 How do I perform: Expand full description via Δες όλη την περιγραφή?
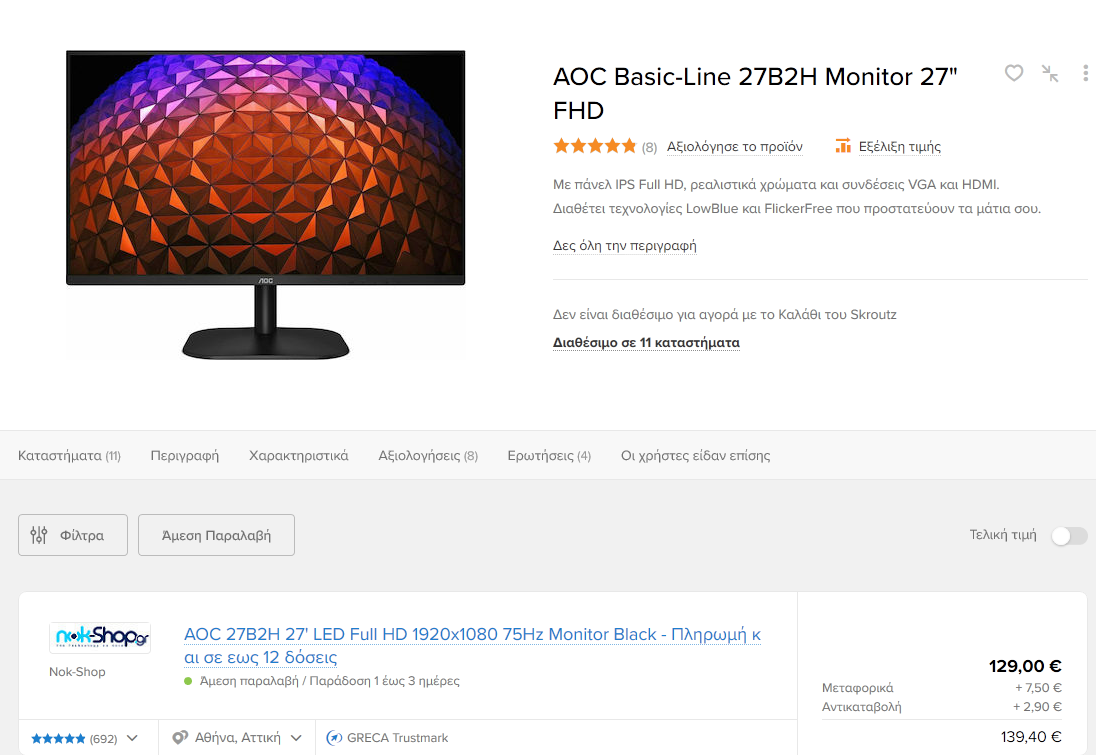click(x=624, y=245)
